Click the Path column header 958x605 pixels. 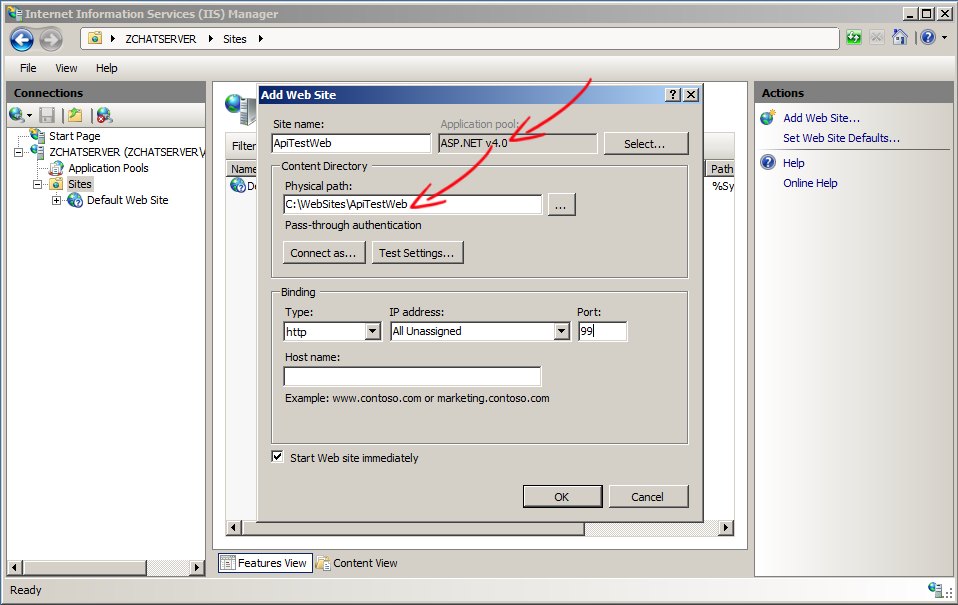[721, 169]
